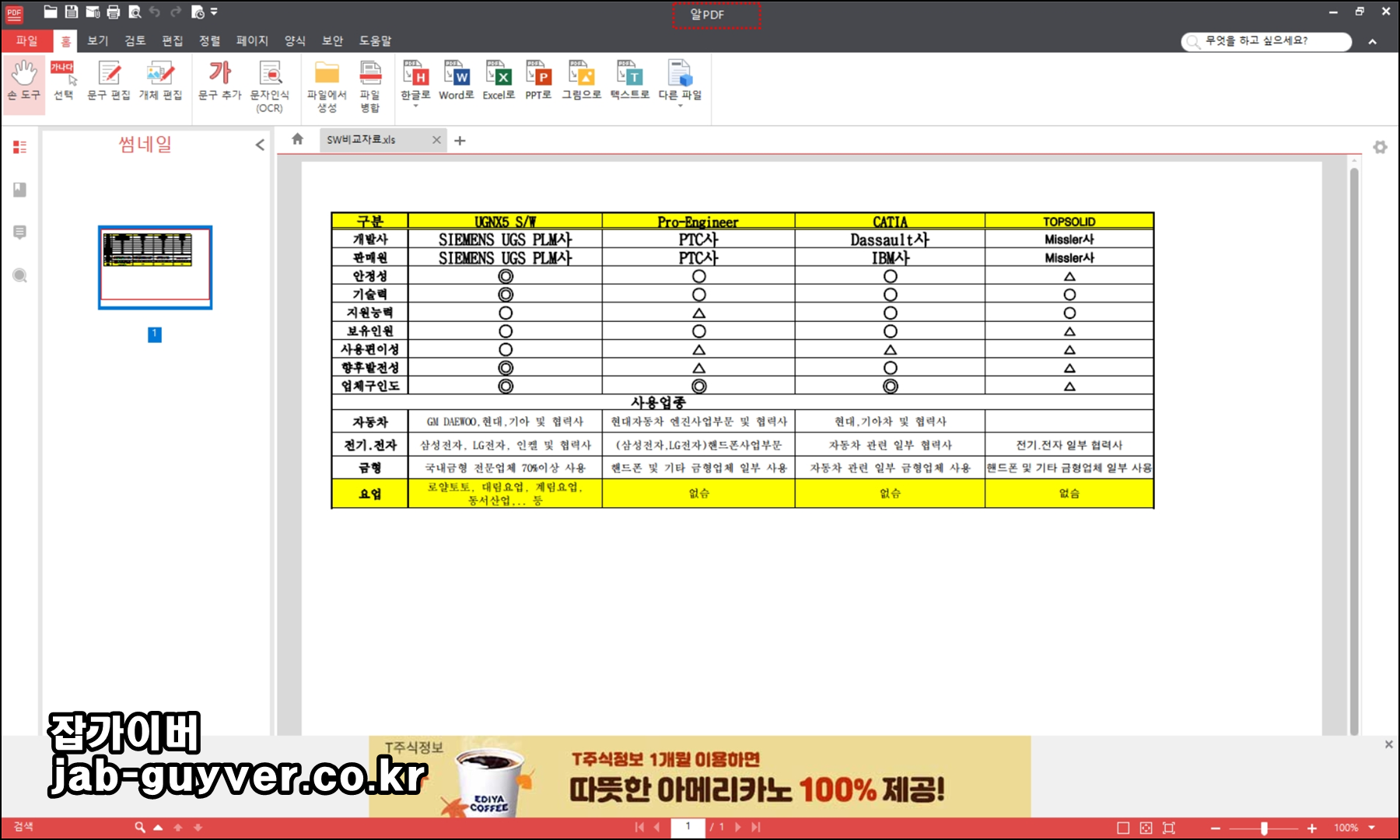This screenshot has width=1400, height=840.
Task: Adjust the zoom slider handle
Action: click(x=1265, y=829)
